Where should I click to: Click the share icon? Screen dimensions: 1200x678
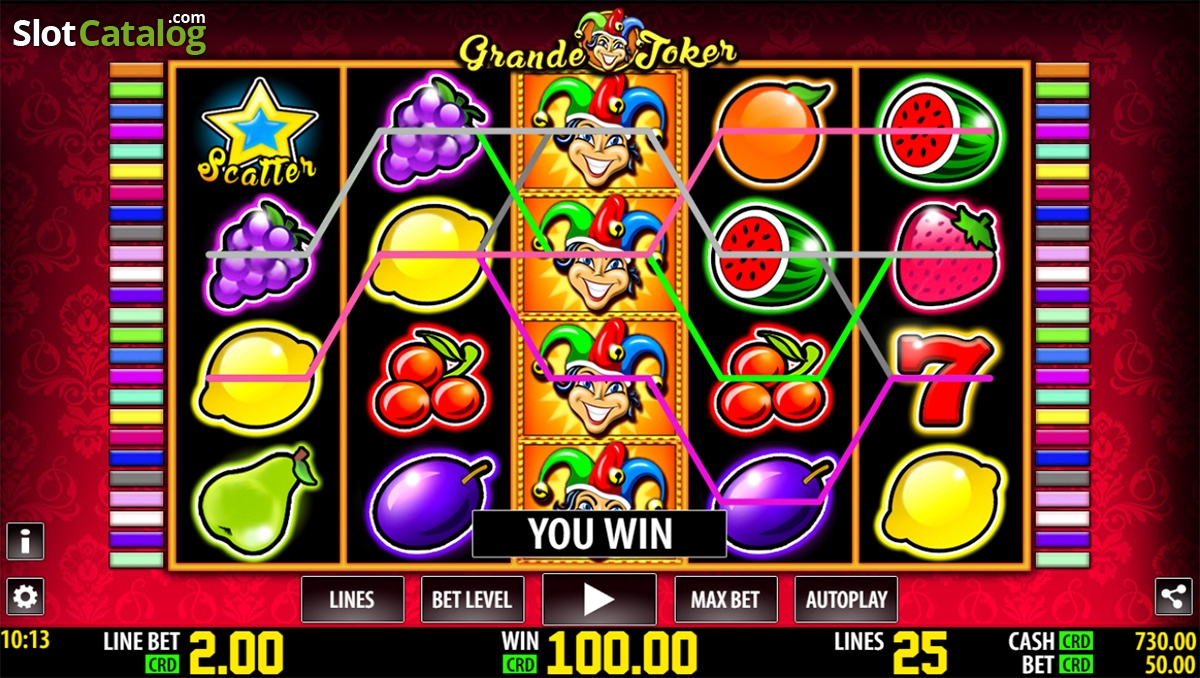[x=1173, y=597]
